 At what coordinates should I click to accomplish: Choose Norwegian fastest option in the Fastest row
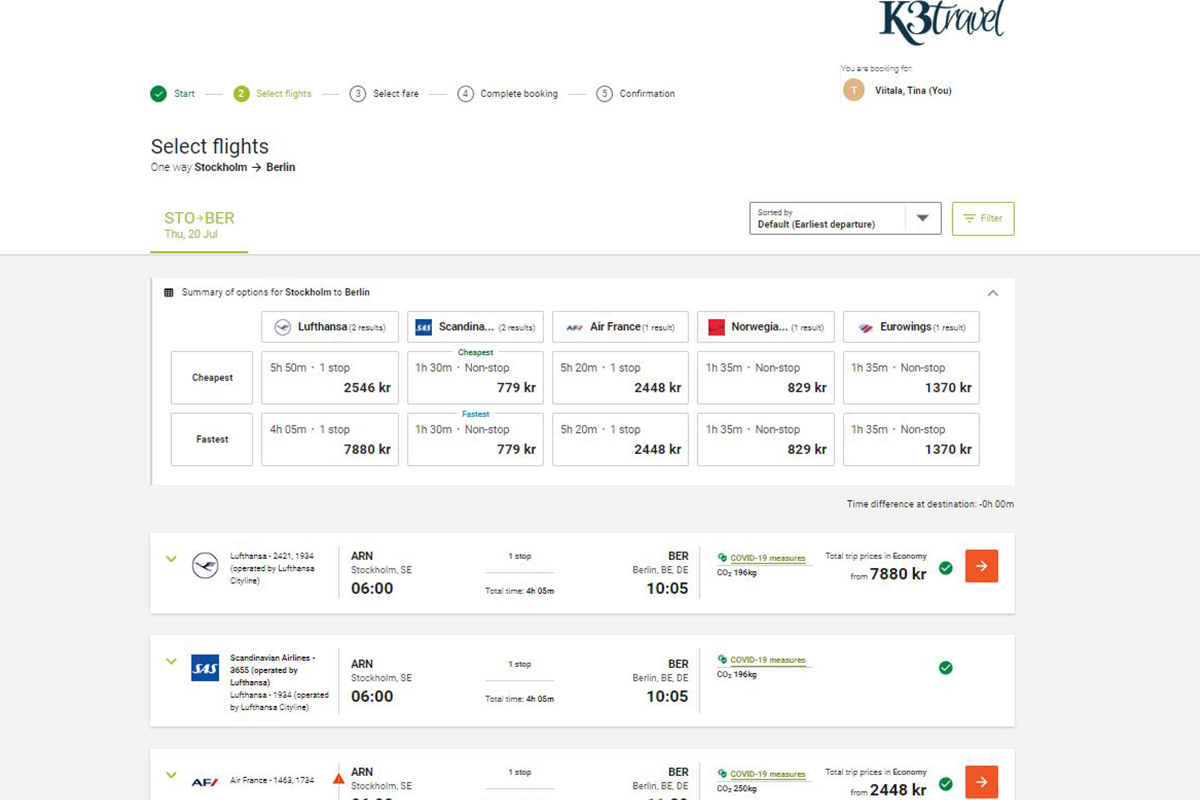[766, 439]
